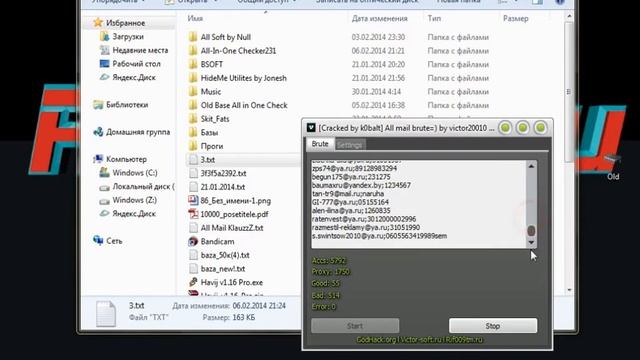Screen dimensions: 640x360
Task: Select the Базы folder icon
Action: [193, 132]
